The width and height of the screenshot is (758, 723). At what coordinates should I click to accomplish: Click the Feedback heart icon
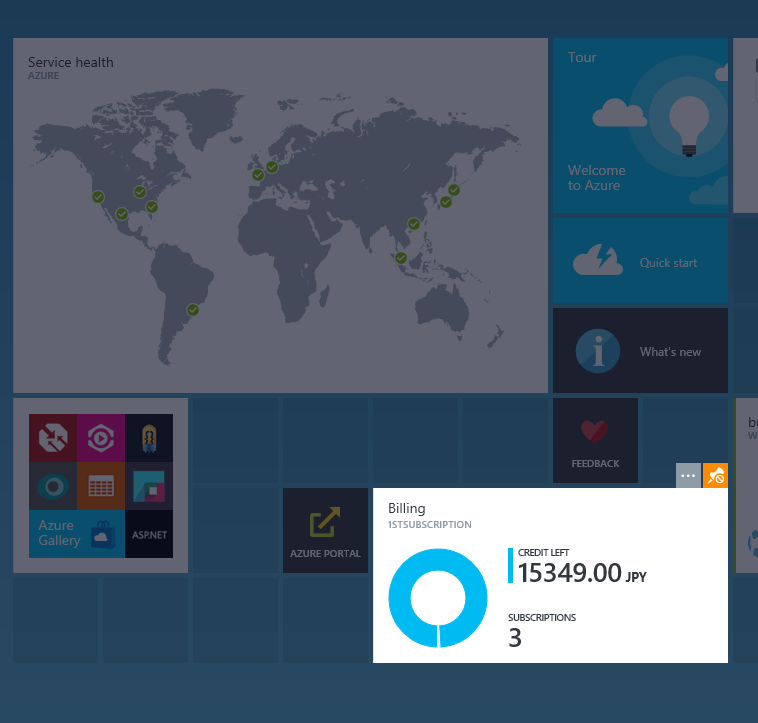click(595, 432)
